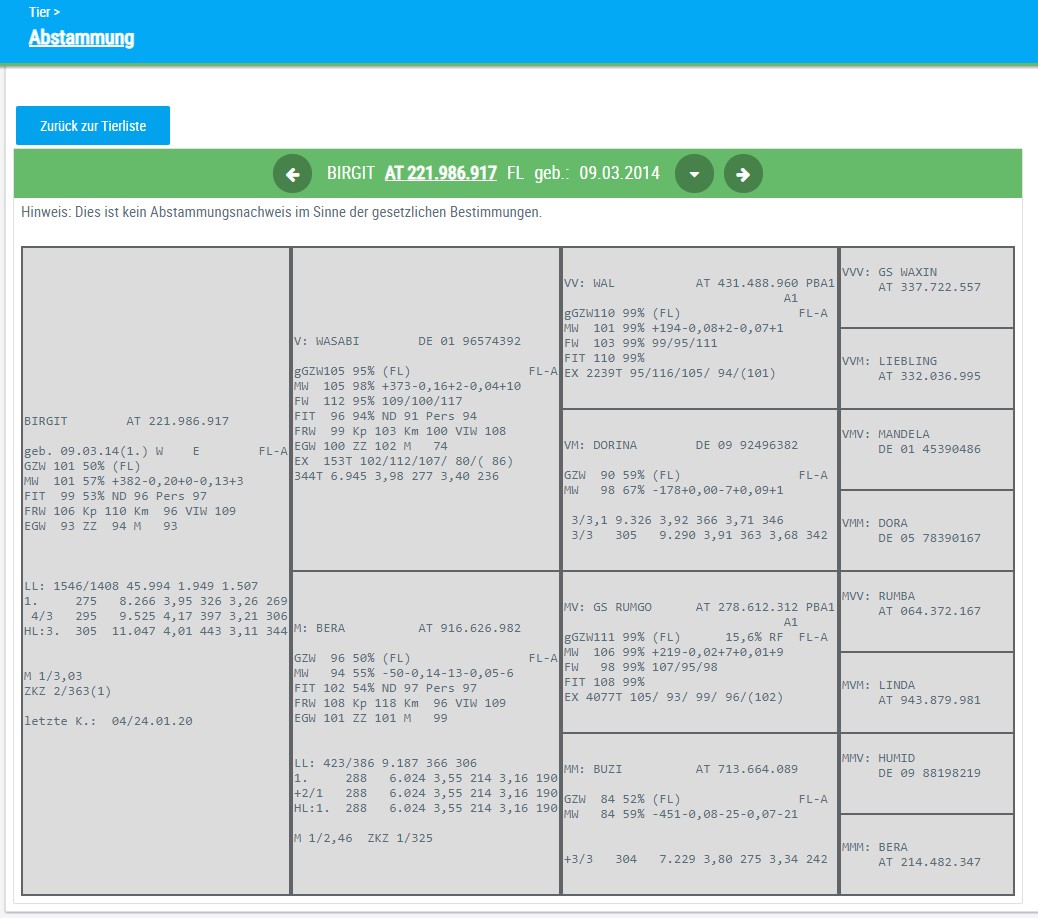Go to next animal with right arrow
This screenshot has height=918, width=1038.
click(743, 174)
